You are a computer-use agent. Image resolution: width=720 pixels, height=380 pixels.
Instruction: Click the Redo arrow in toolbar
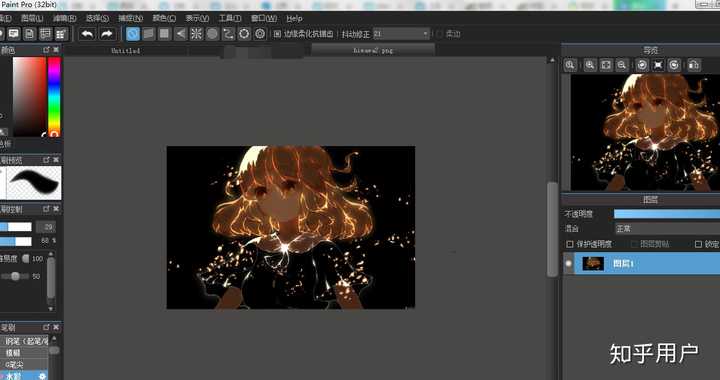pyautogui.click(x=107, y=34)
